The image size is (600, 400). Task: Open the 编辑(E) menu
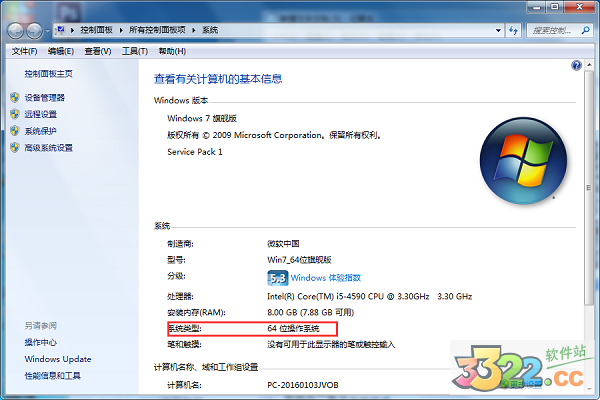tap(61, 51)
